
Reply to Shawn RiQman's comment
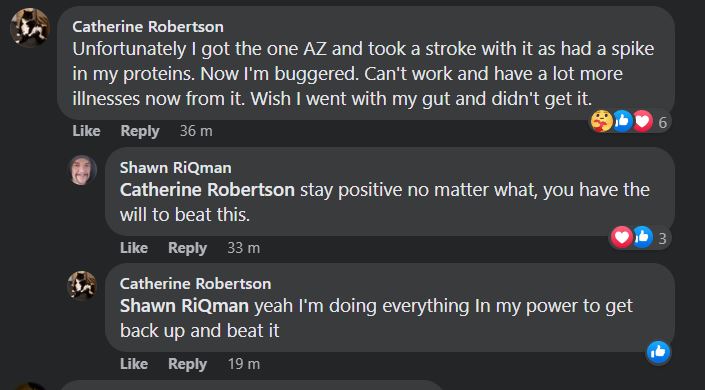[x=187, y=248]
